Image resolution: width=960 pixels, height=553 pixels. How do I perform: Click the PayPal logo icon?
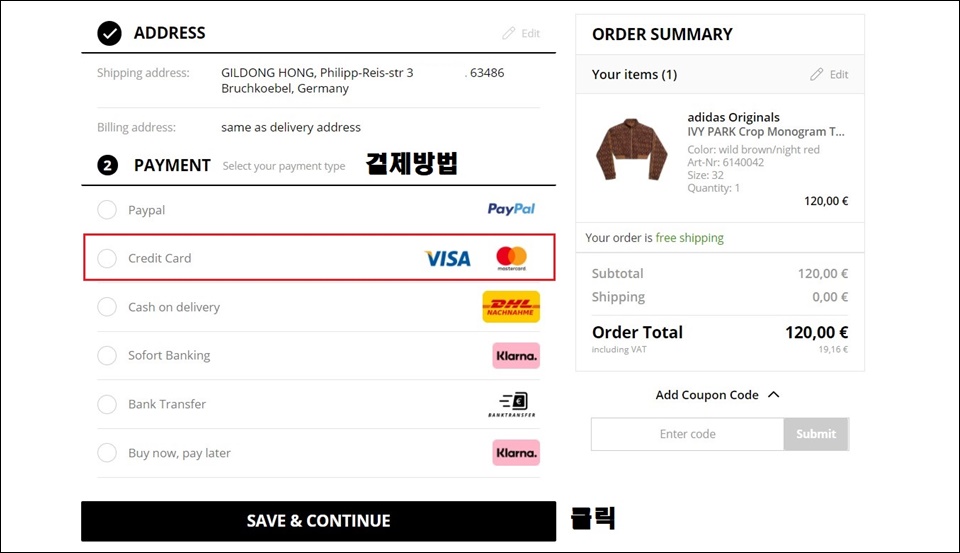[x=511, y=209]
